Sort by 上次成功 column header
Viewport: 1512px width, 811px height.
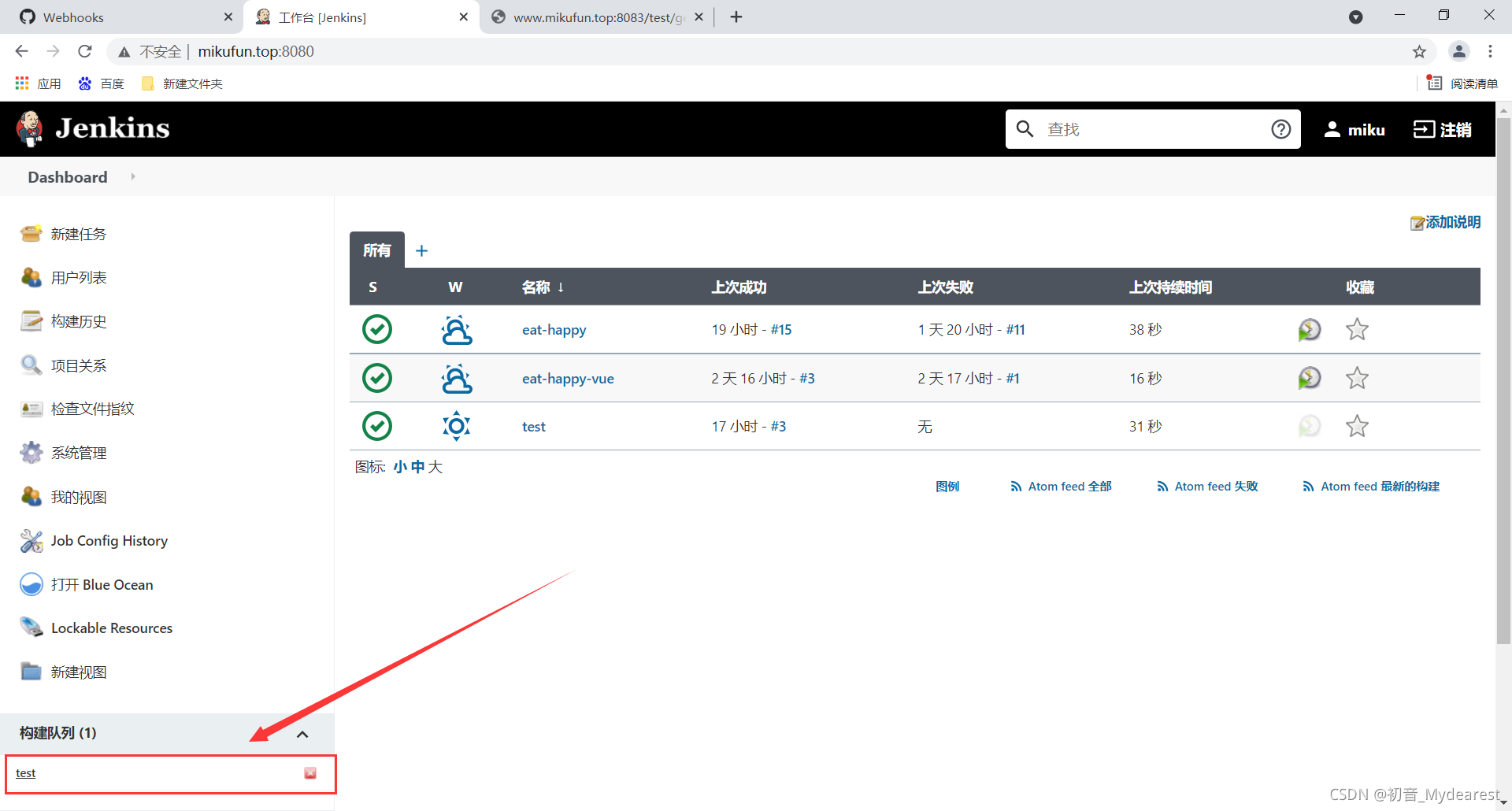pyautogui.click(x=739, y=287)
